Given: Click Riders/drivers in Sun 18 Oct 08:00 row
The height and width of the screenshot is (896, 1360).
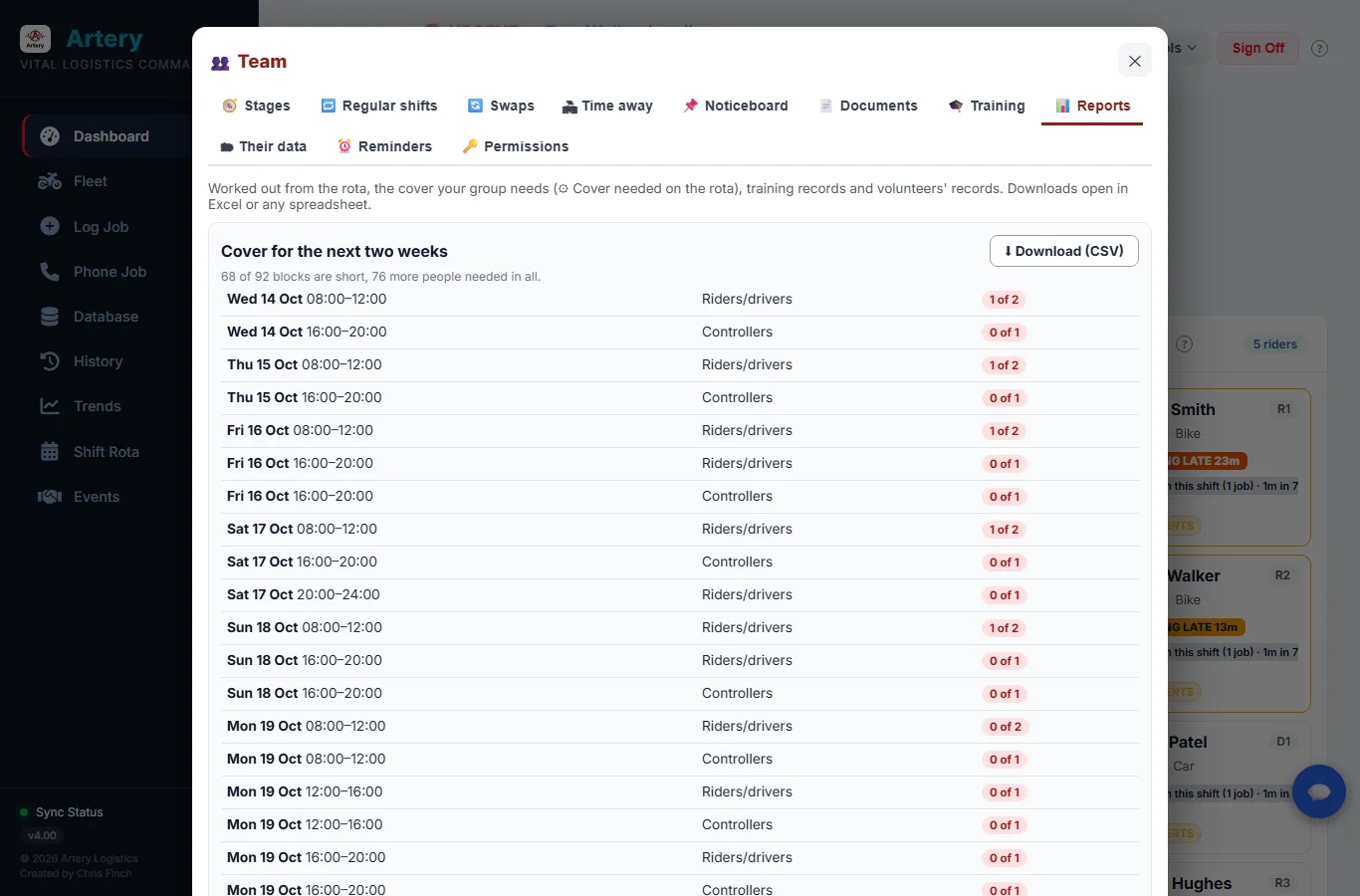Looking at the screenshot, I should [x=747, y=628].
